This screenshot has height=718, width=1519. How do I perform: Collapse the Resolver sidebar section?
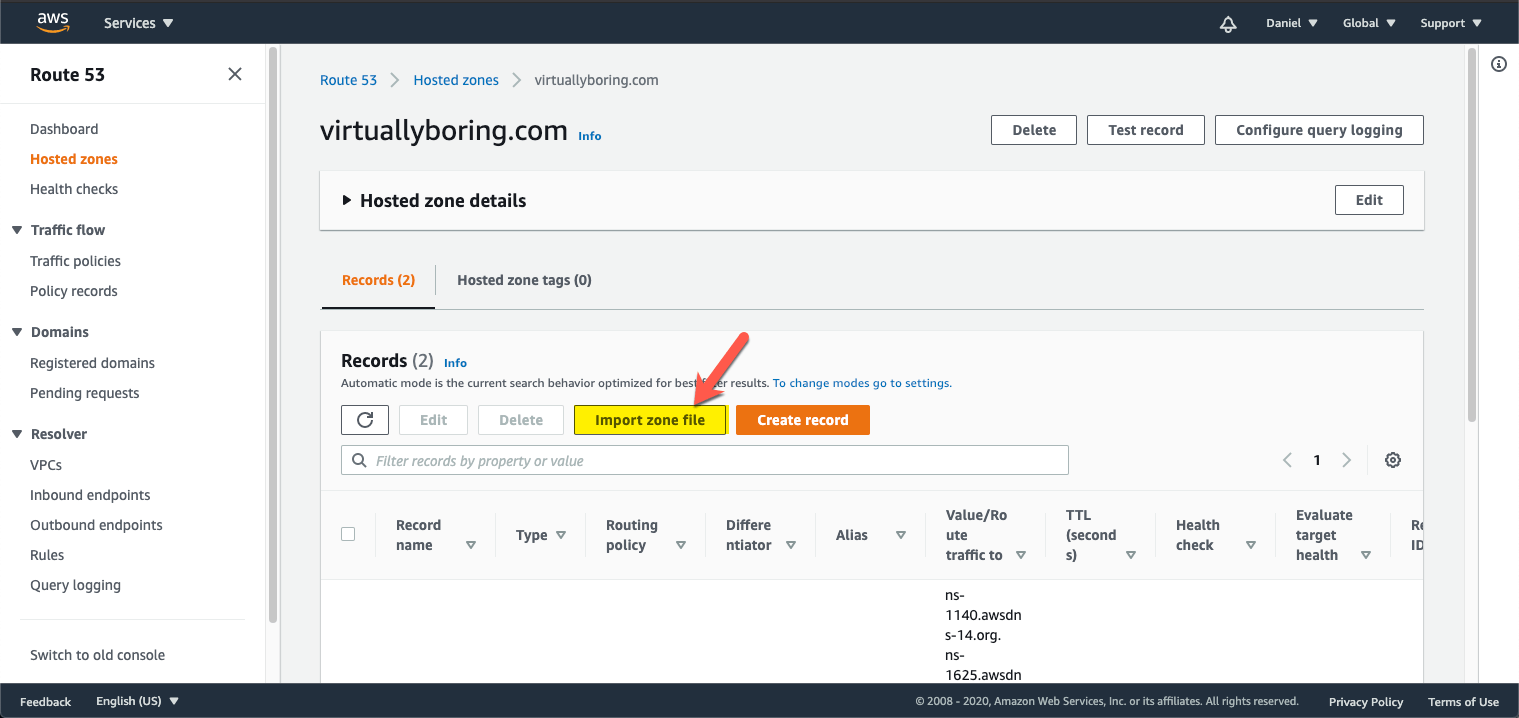17,434
